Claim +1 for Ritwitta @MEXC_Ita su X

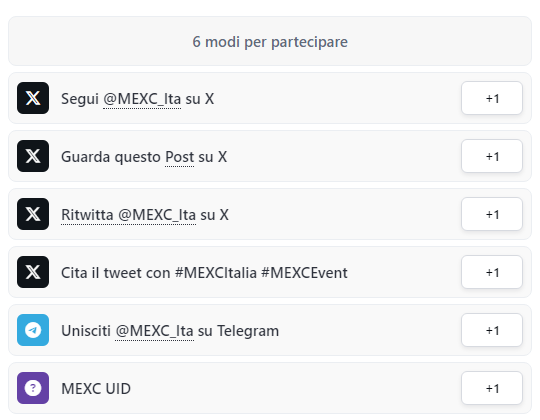tap(492, 214)
